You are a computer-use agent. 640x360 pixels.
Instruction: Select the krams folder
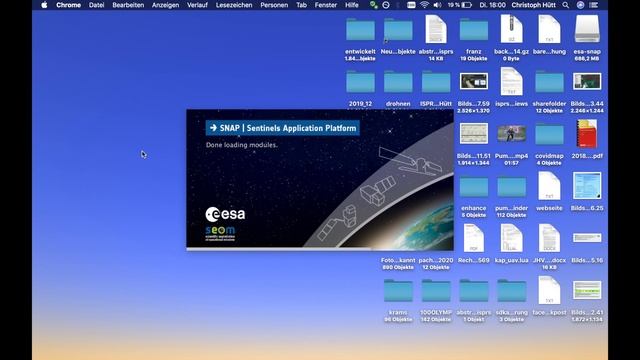click(398, 290)
